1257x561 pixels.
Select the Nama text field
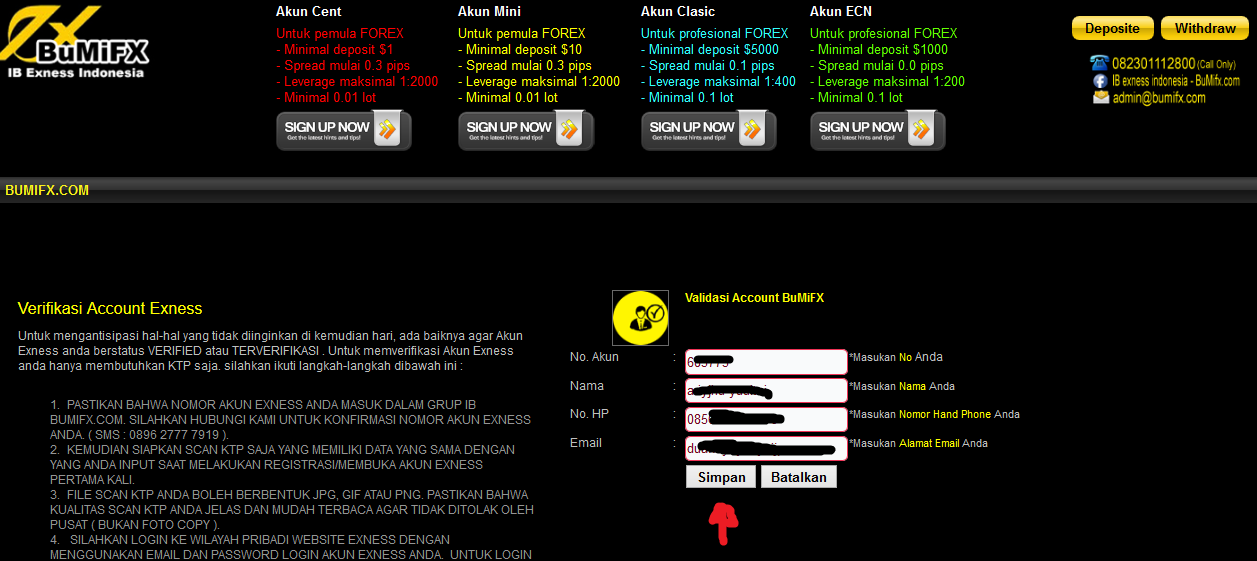pos(766,390)
